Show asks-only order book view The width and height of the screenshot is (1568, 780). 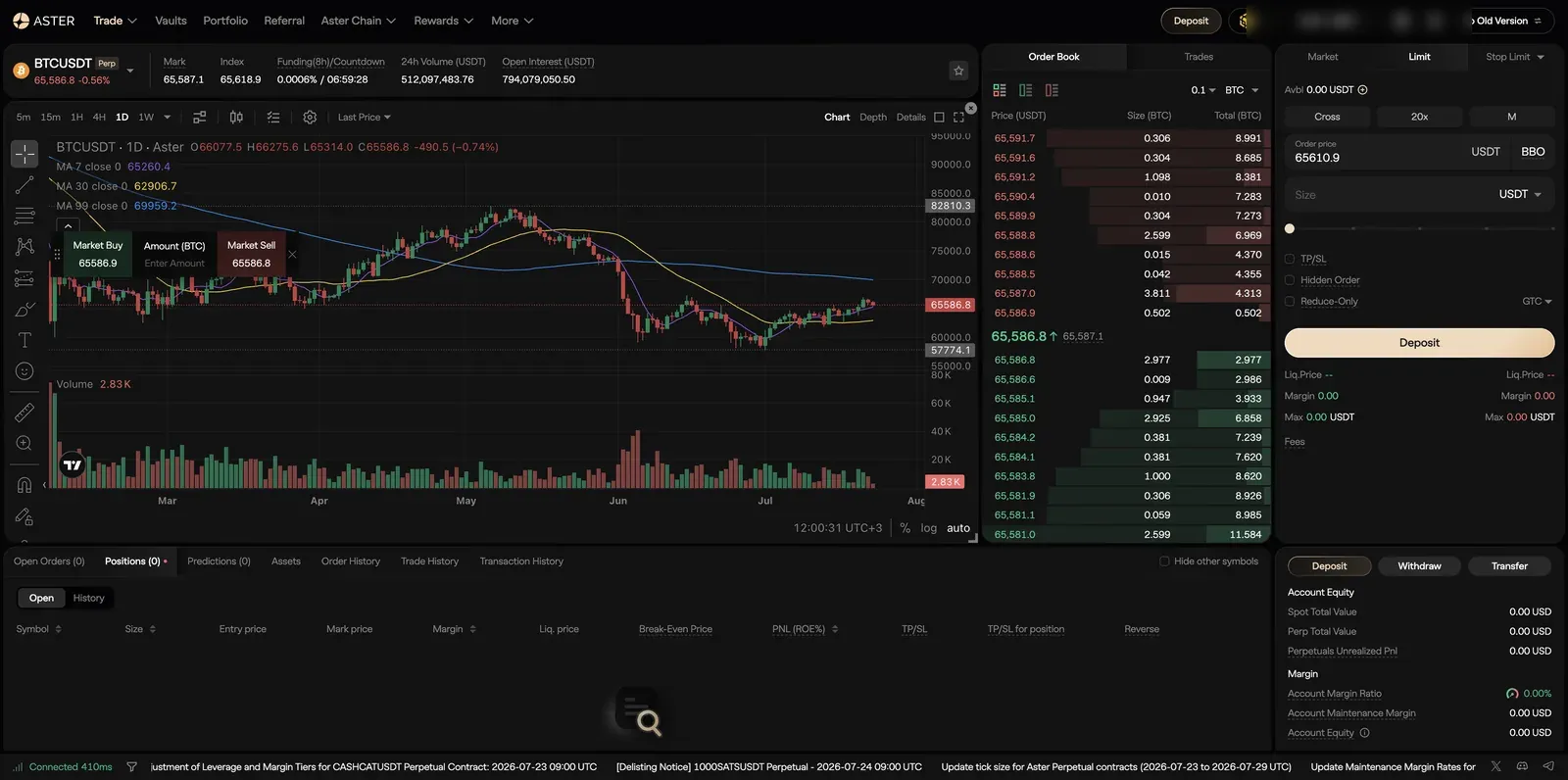tap(1052, 90)
